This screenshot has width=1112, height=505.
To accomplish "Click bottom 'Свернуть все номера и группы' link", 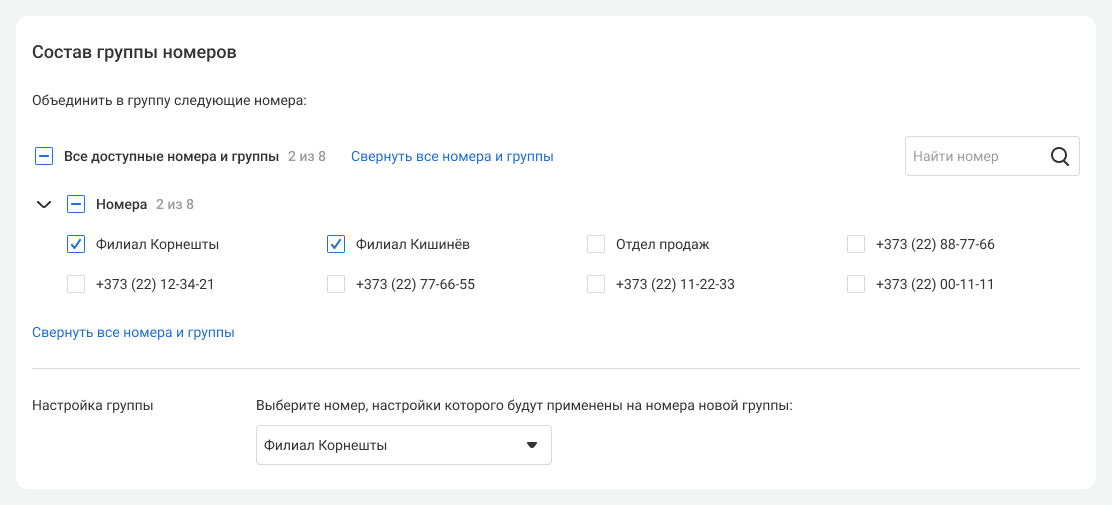I will [133, 332].
